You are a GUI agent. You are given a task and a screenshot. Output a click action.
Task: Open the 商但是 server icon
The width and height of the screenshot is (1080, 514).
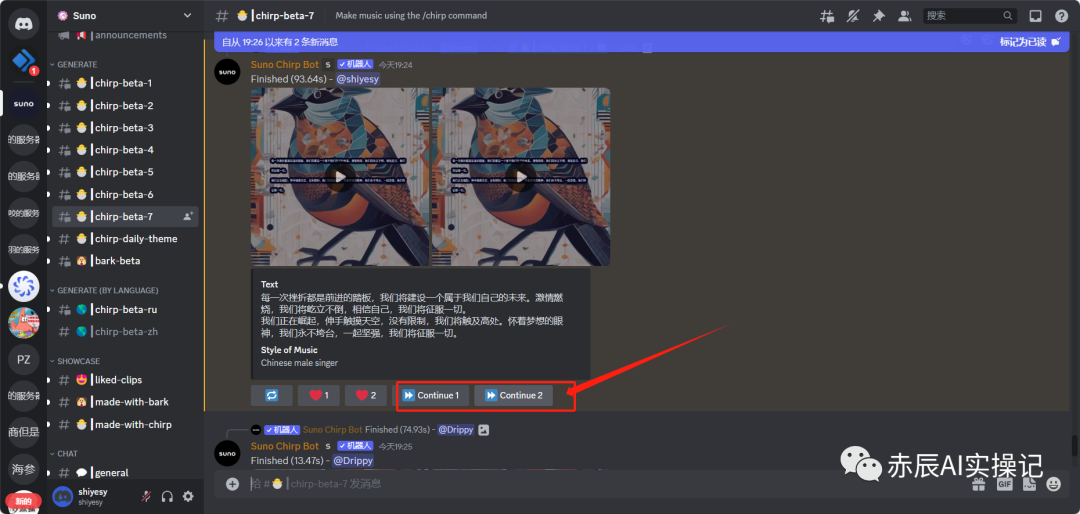(23, 432)
